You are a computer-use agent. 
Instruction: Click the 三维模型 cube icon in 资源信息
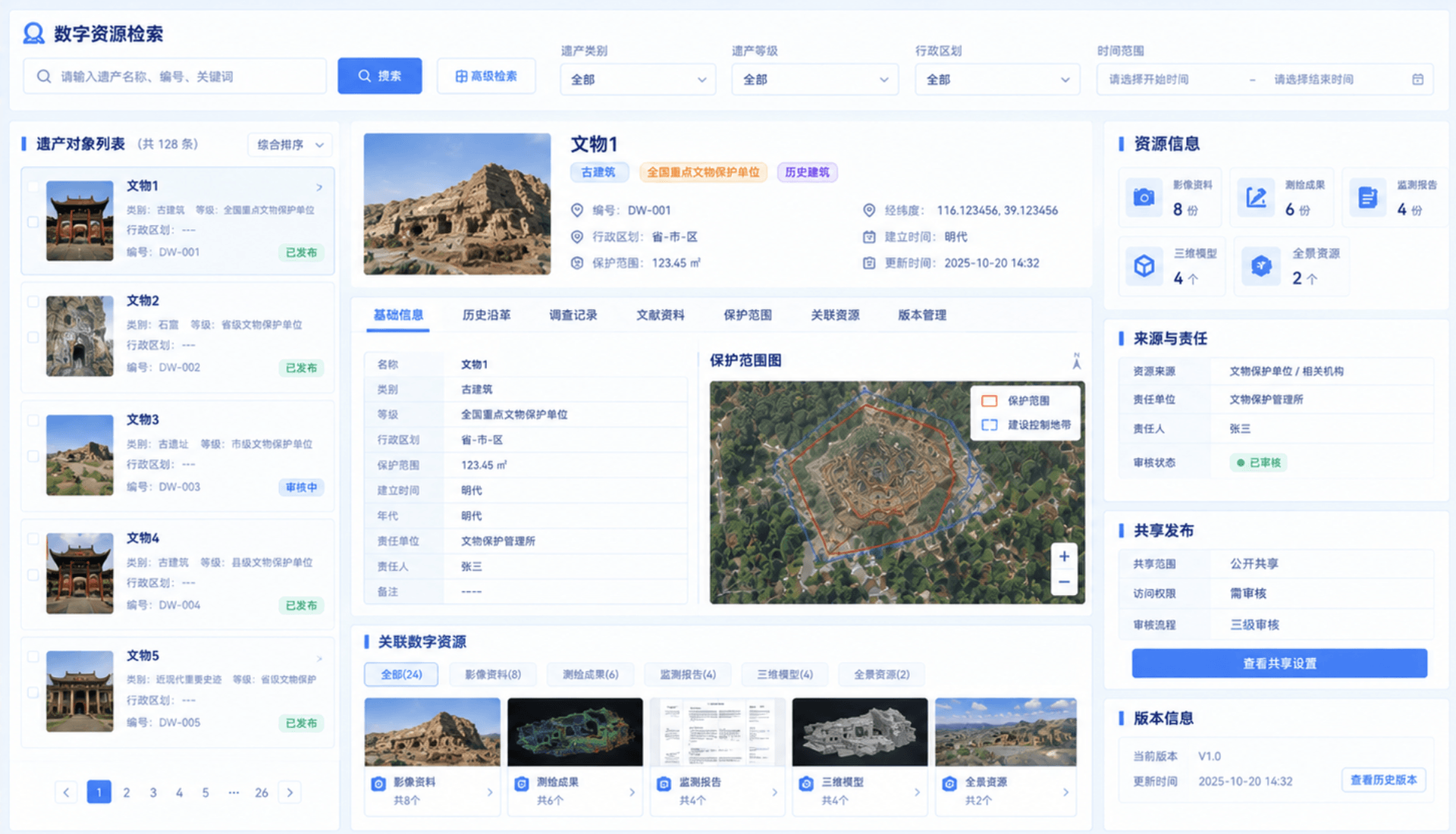coord(1144,266)
